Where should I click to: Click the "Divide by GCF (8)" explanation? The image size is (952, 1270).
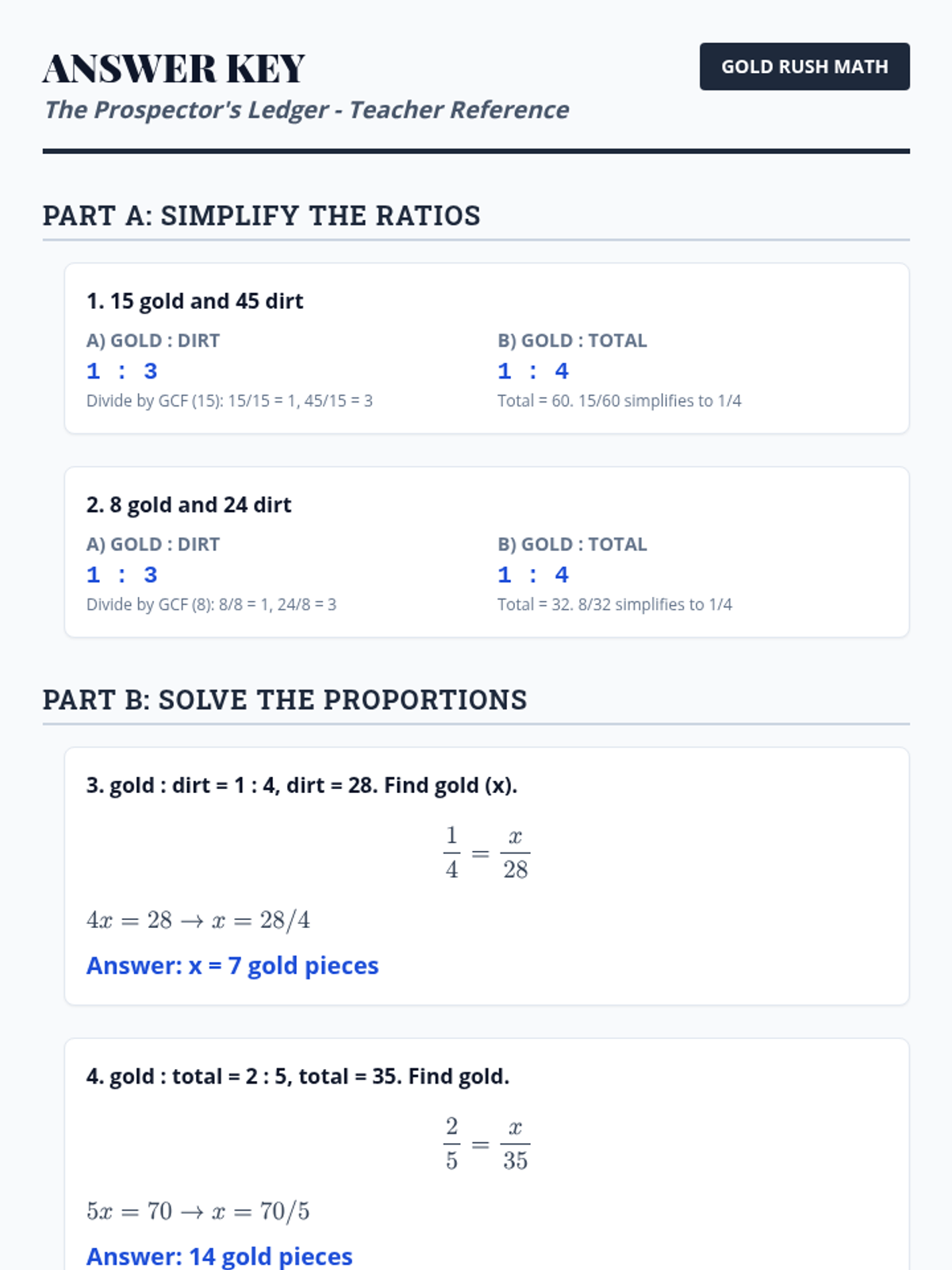pos(211,605)
